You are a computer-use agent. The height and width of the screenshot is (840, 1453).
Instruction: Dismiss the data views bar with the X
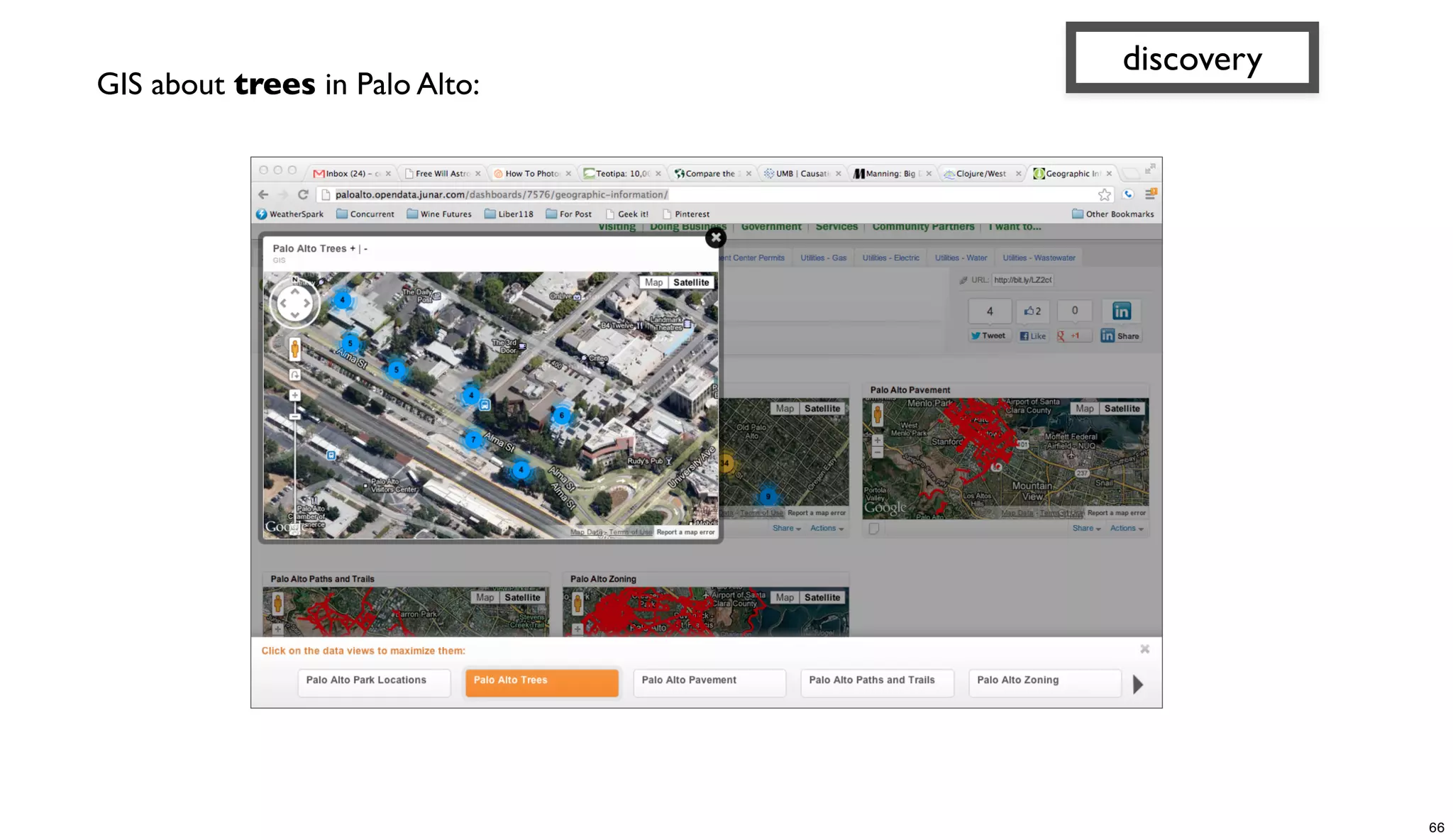[x=1144, y=650]
